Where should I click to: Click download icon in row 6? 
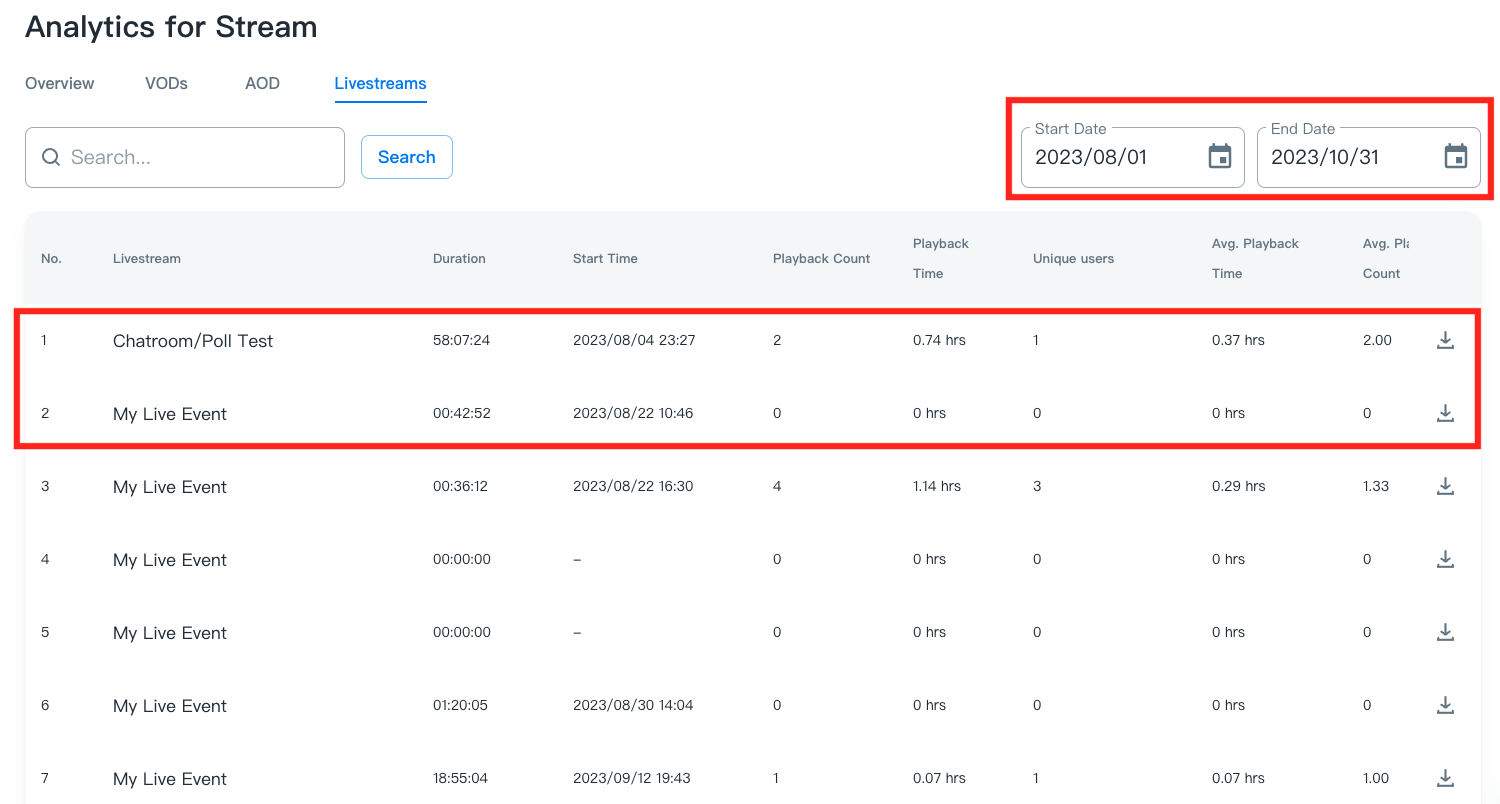[1445, 705]
